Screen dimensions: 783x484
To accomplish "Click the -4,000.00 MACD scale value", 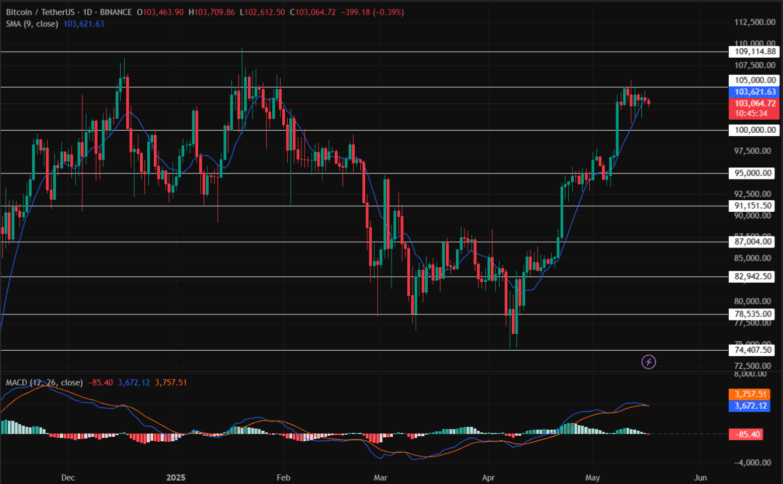I will point(752,463).
